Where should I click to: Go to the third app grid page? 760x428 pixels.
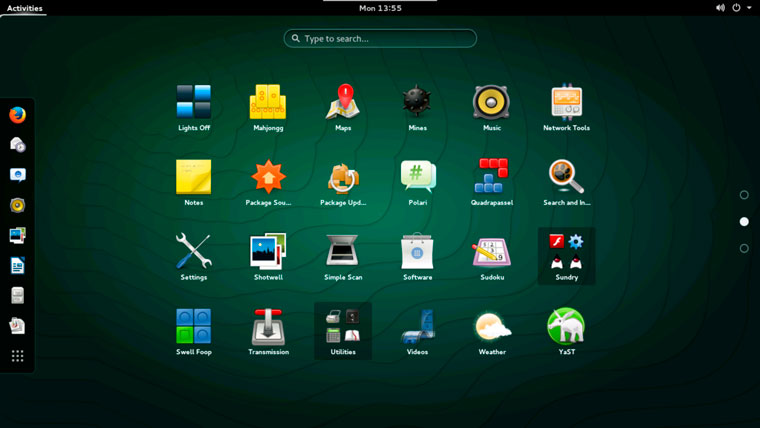(x=744, y=248)
